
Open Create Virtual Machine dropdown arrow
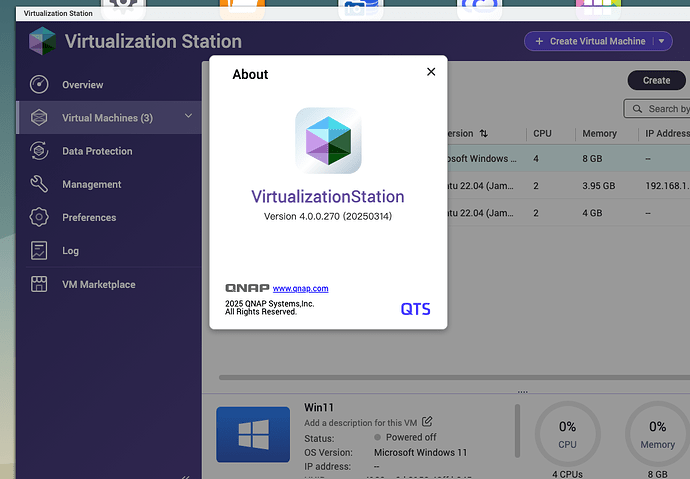pos(661,41)
